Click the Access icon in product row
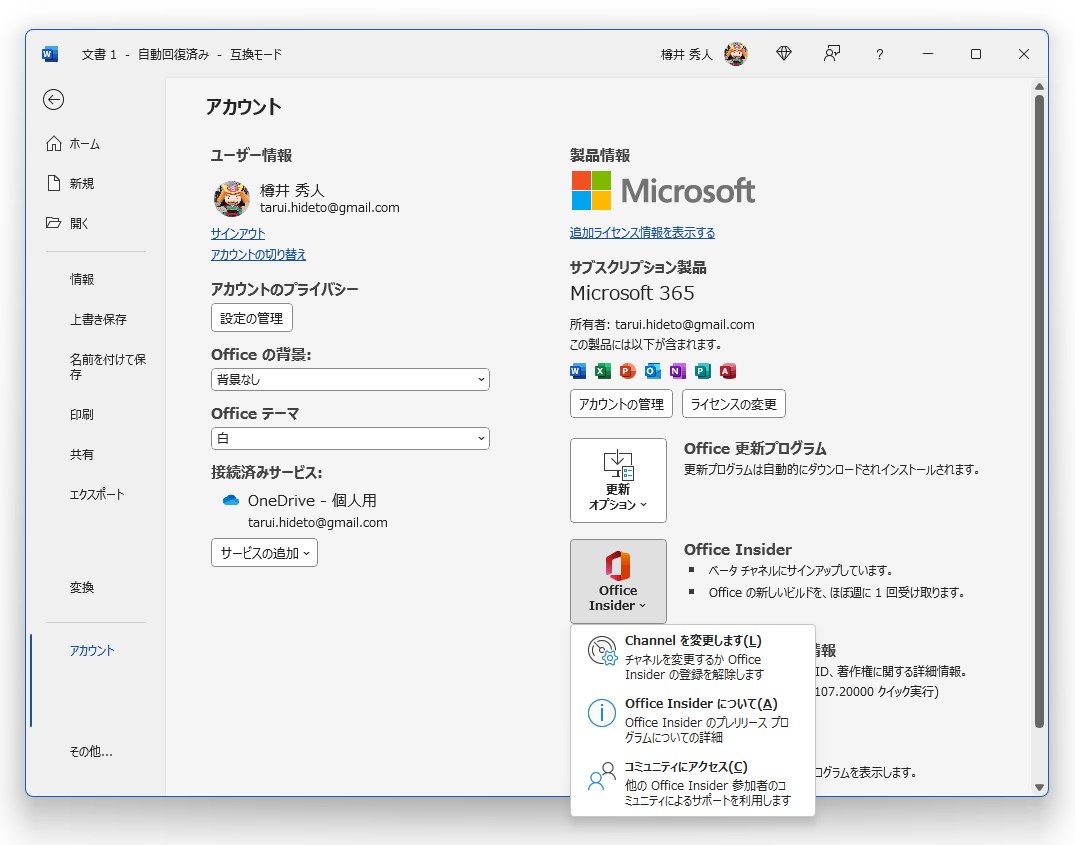 tap(727, 371)
